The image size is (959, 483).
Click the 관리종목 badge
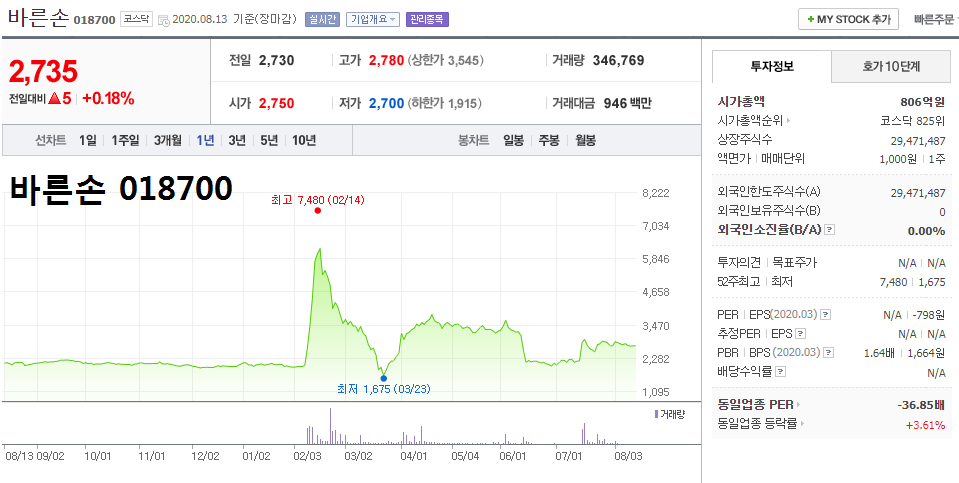click(x=427, y=19)
